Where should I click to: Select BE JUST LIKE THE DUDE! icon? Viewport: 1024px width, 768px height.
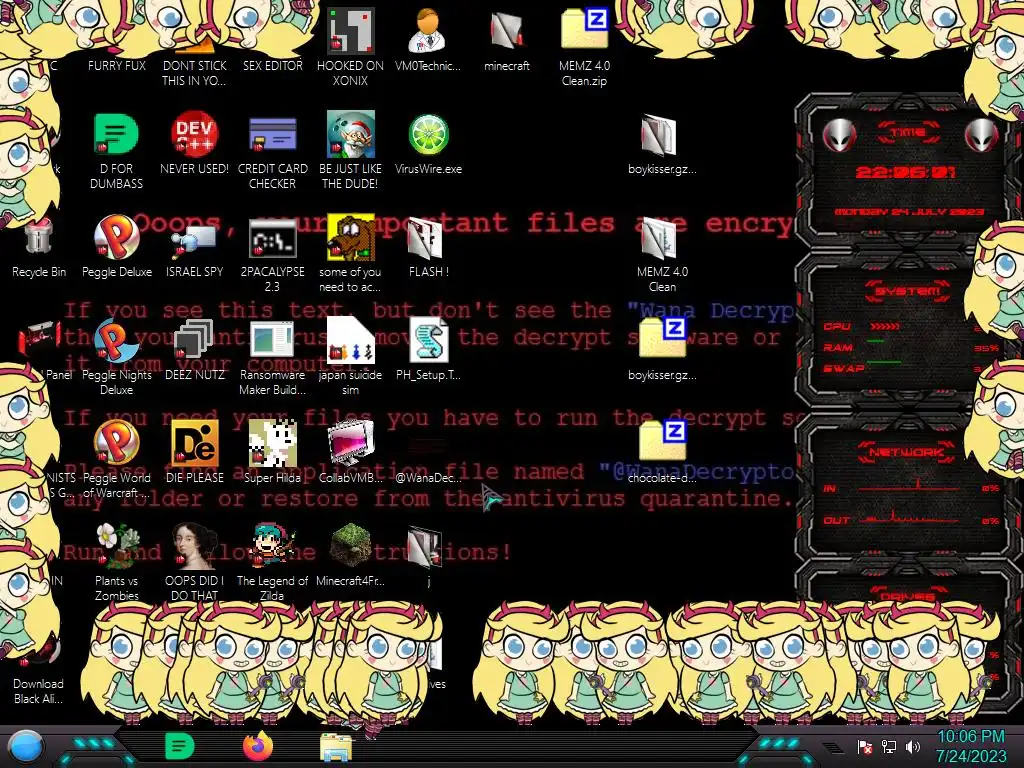click(351, 150)
